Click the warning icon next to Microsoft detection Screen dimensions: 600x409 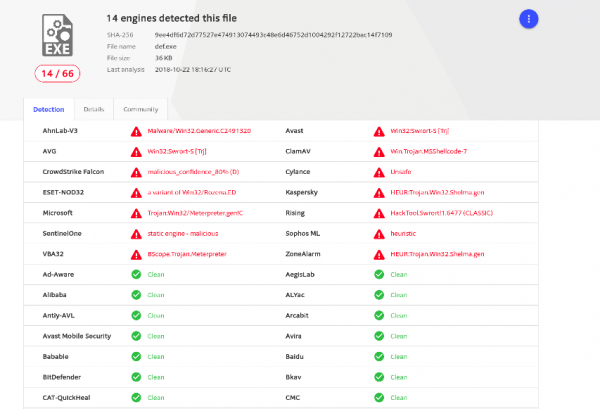[x=136, y=212]
